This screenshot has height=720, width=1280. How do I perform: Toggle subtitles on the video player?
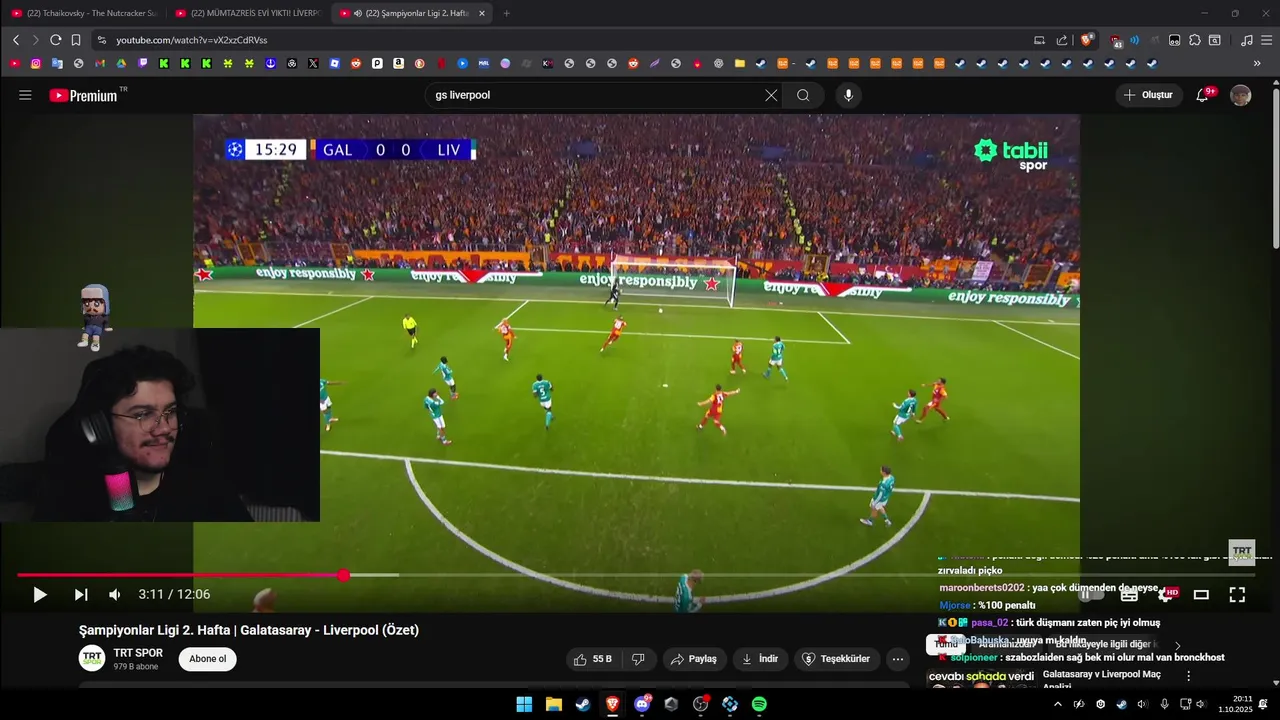1129,595
